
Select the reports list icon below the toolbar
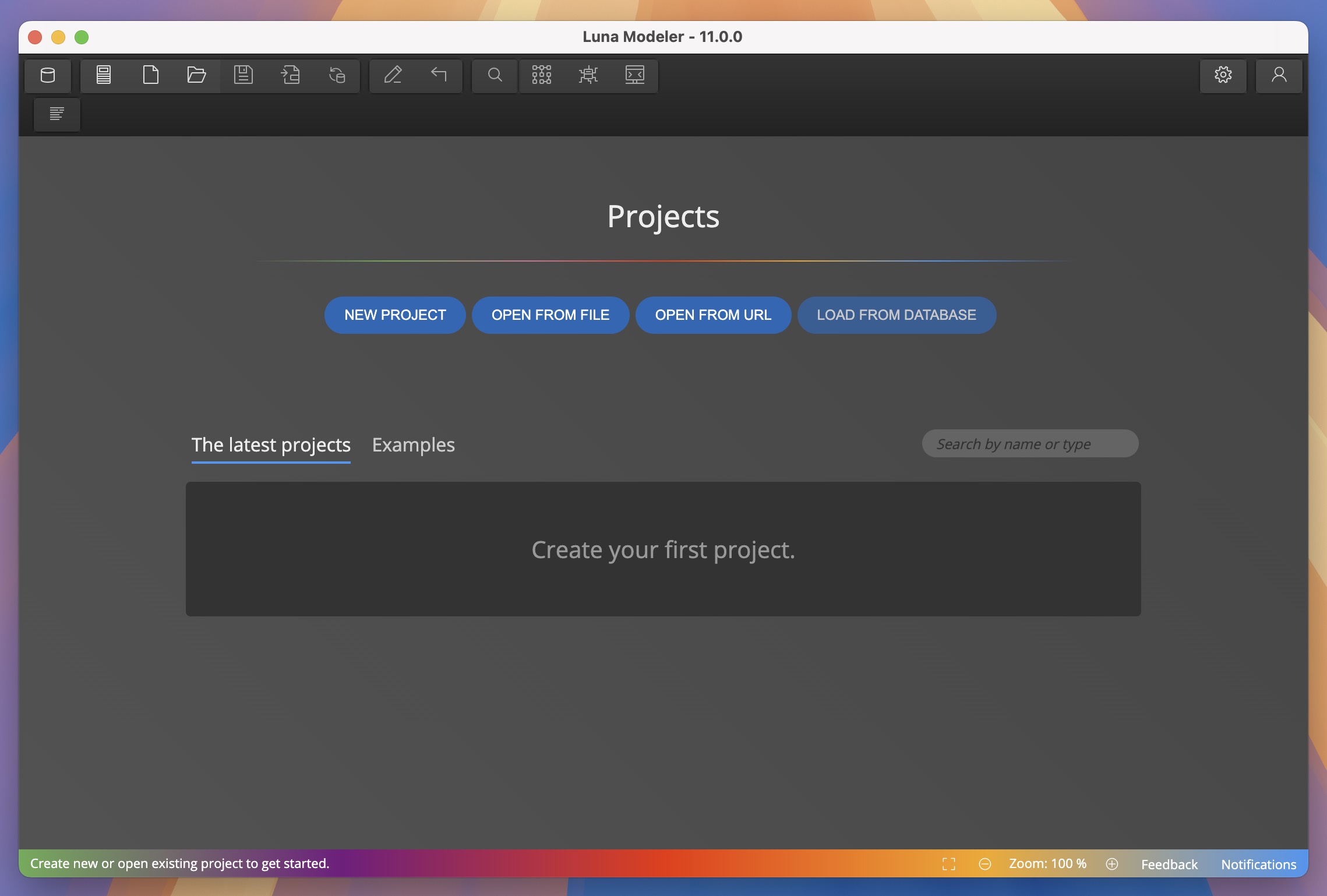click(x=57, y=114)
